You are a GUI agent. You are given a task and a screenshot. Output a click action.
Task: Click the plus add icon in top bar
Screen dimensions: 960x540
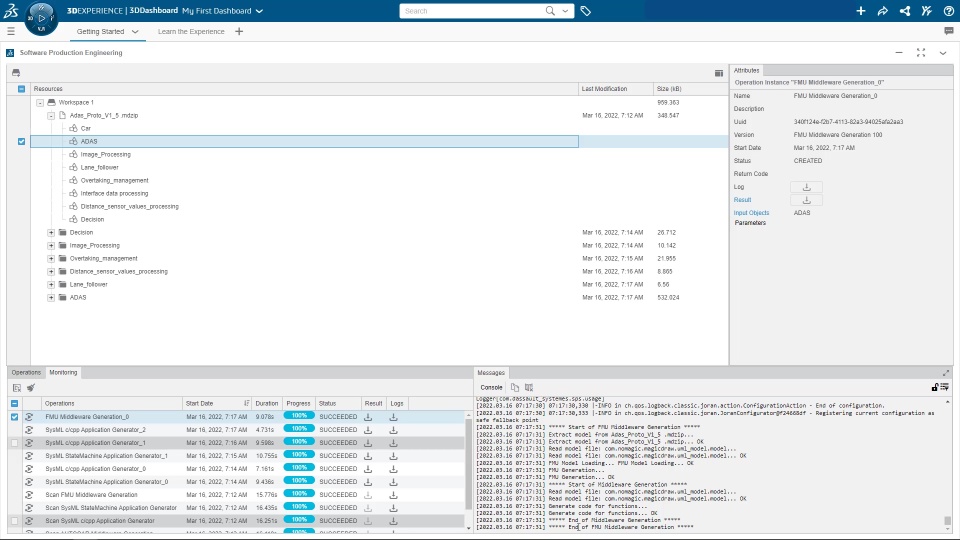[860, 10]
